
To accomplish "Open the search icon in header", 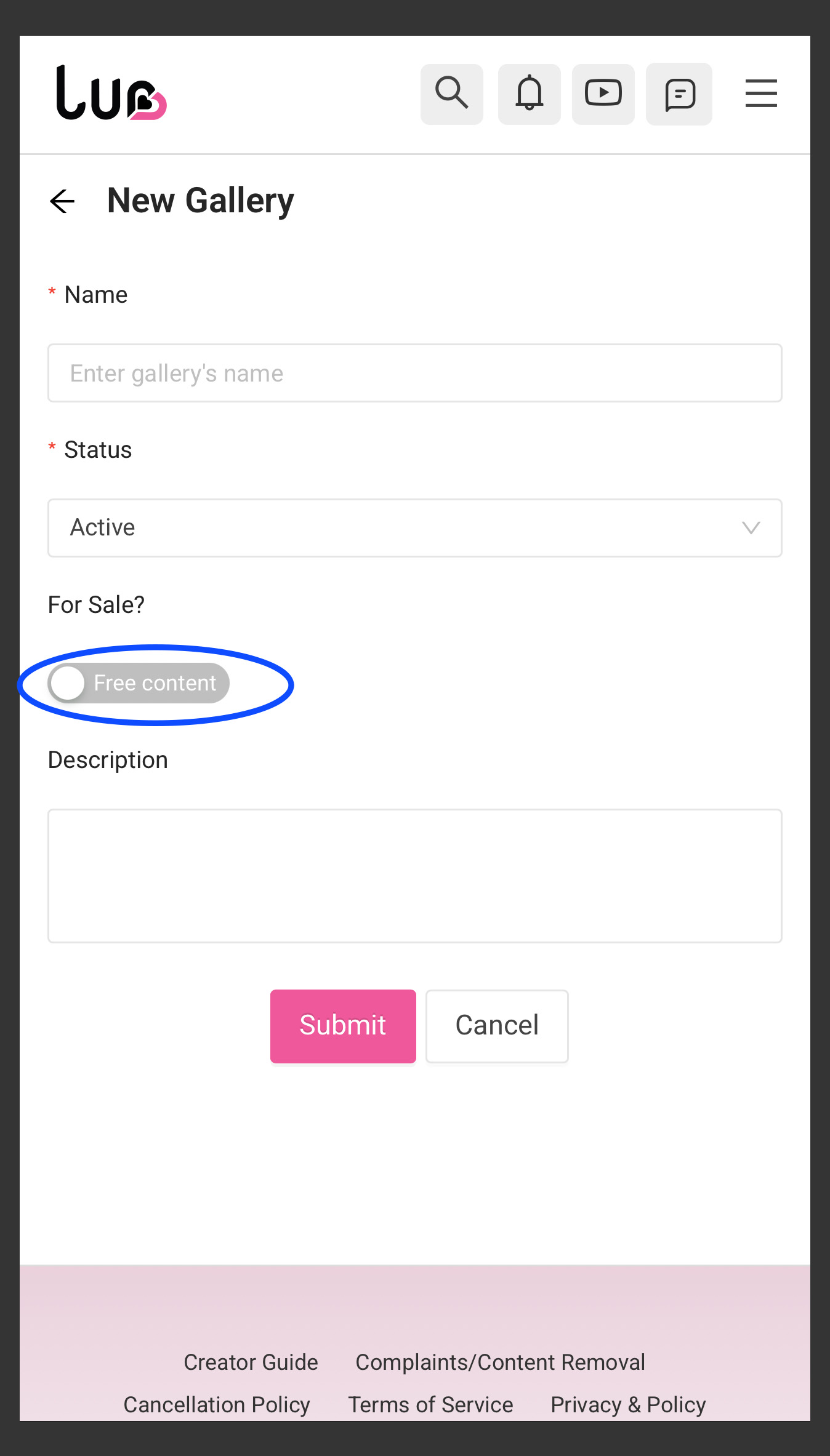I will pyautogui.click(x=452, y=94).
